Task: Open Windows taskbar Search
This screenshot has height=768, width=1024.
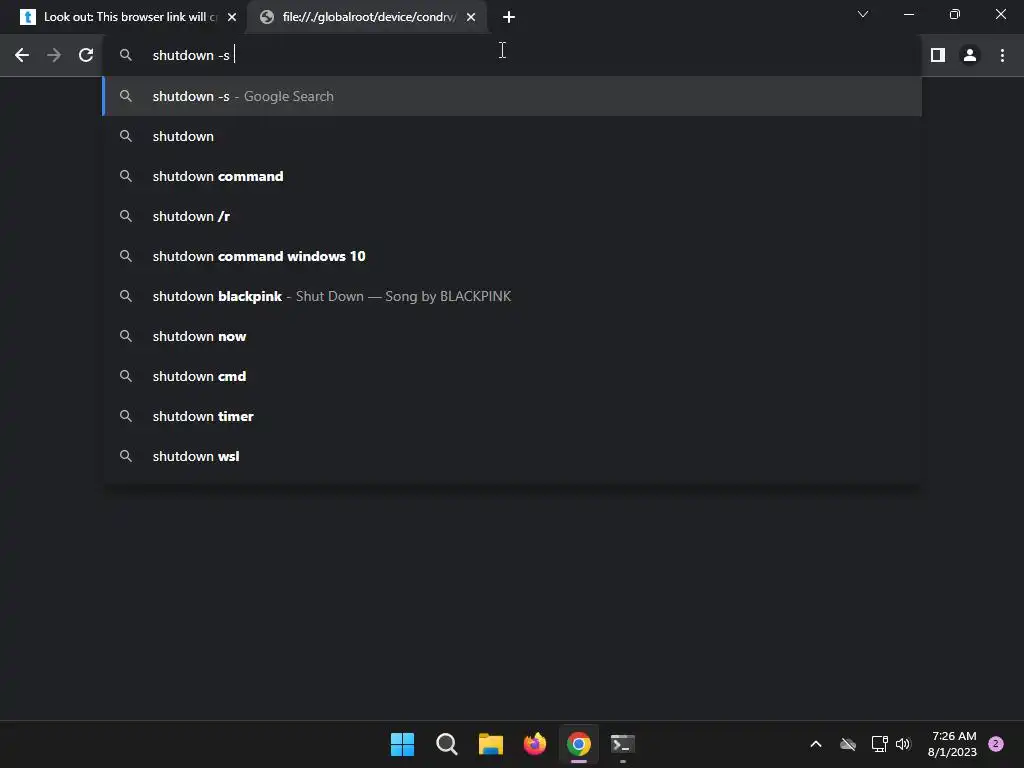Action: click(447, 744)
